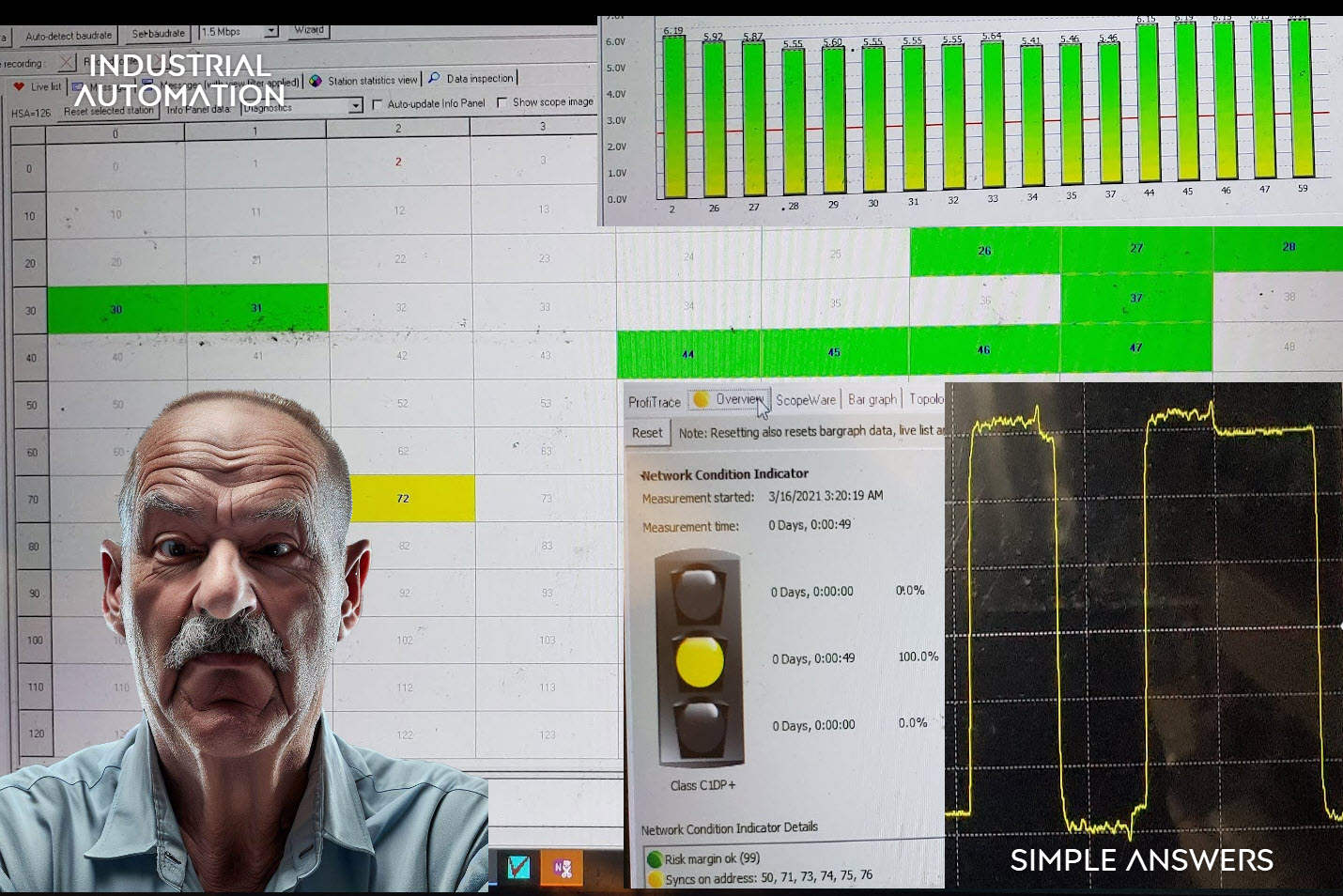Click station 42 cell in live list
The height and width of the screenshot is (896, 1343).
tap(401, 356)
